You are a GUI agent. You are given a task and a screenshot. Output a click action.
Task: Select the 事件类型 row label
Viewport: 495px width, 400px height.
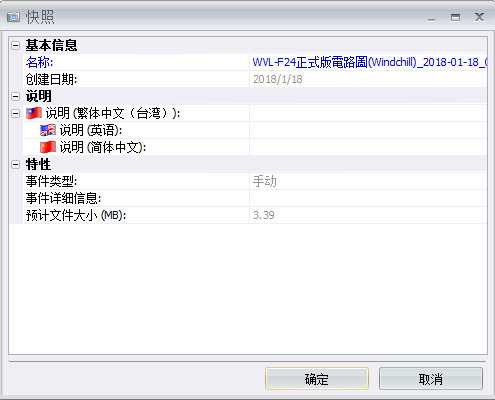point(51,181)
